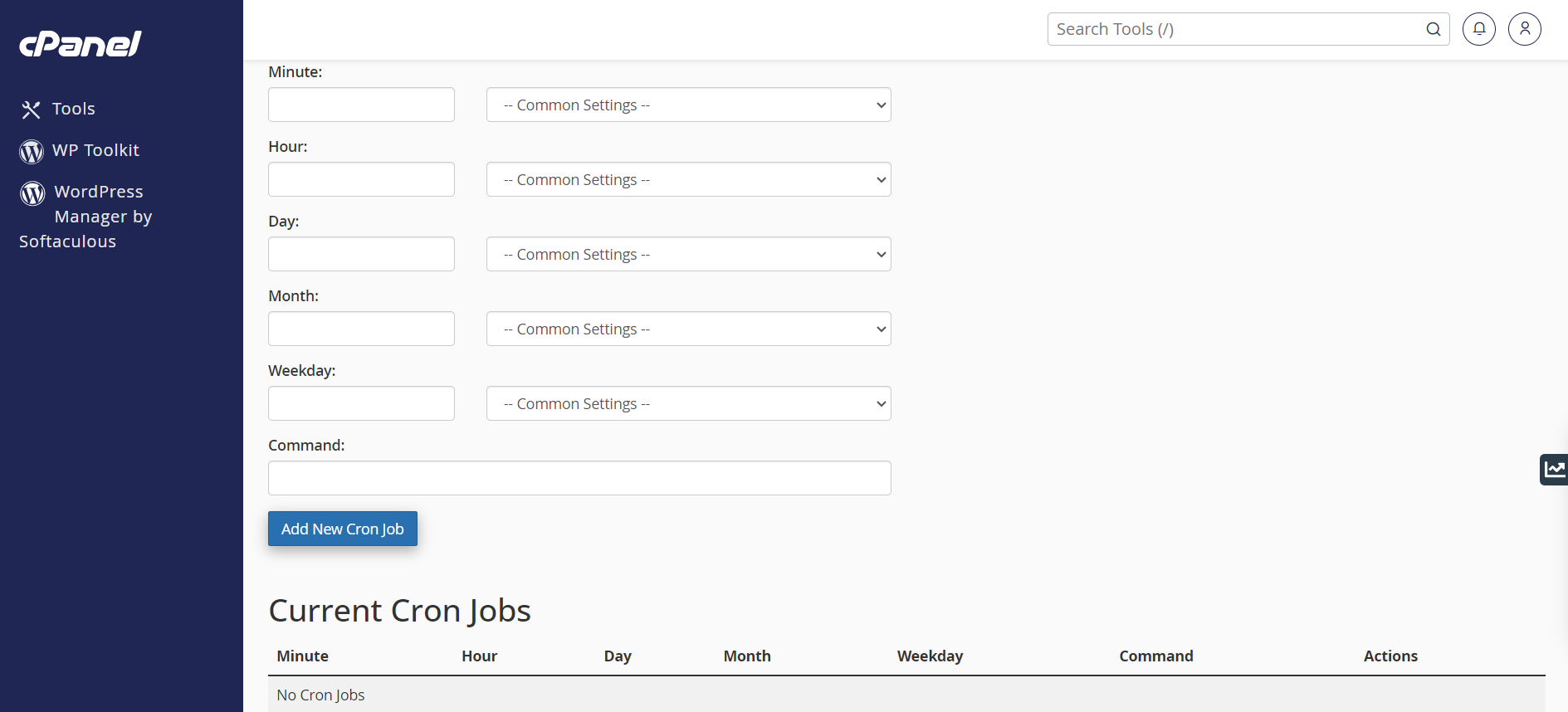Image resolution: width=1568 pixels, height=712 pixels.
Task: Open Minute Common Settings dropdown
Action: coord(689,105)
